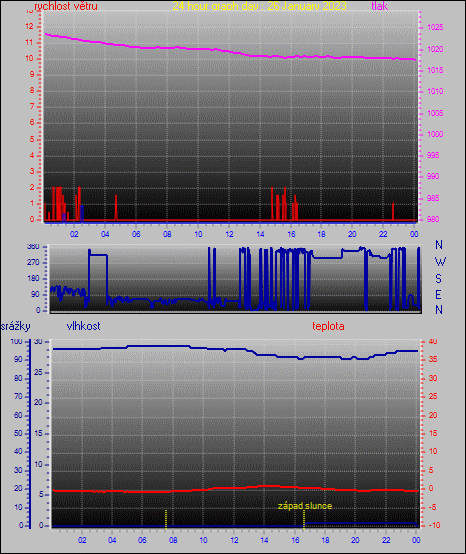Click the 'E' wind direction letter
Image resolution: width=466 pixels, height=554 pixels.
pyautogui.click(x=438, y=294)
